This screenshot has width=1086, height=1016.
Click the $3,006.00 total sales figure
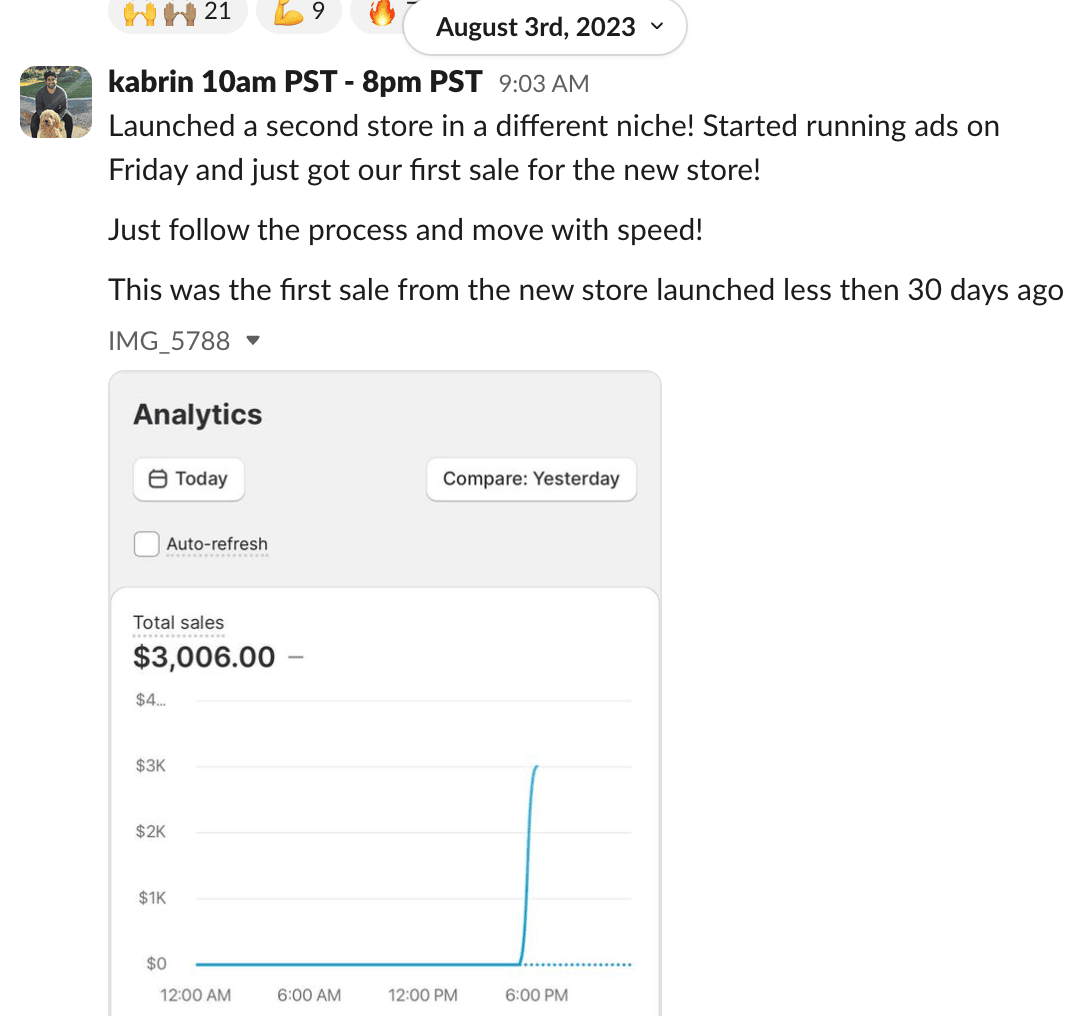pyautogui.click(x=204, y=657)
